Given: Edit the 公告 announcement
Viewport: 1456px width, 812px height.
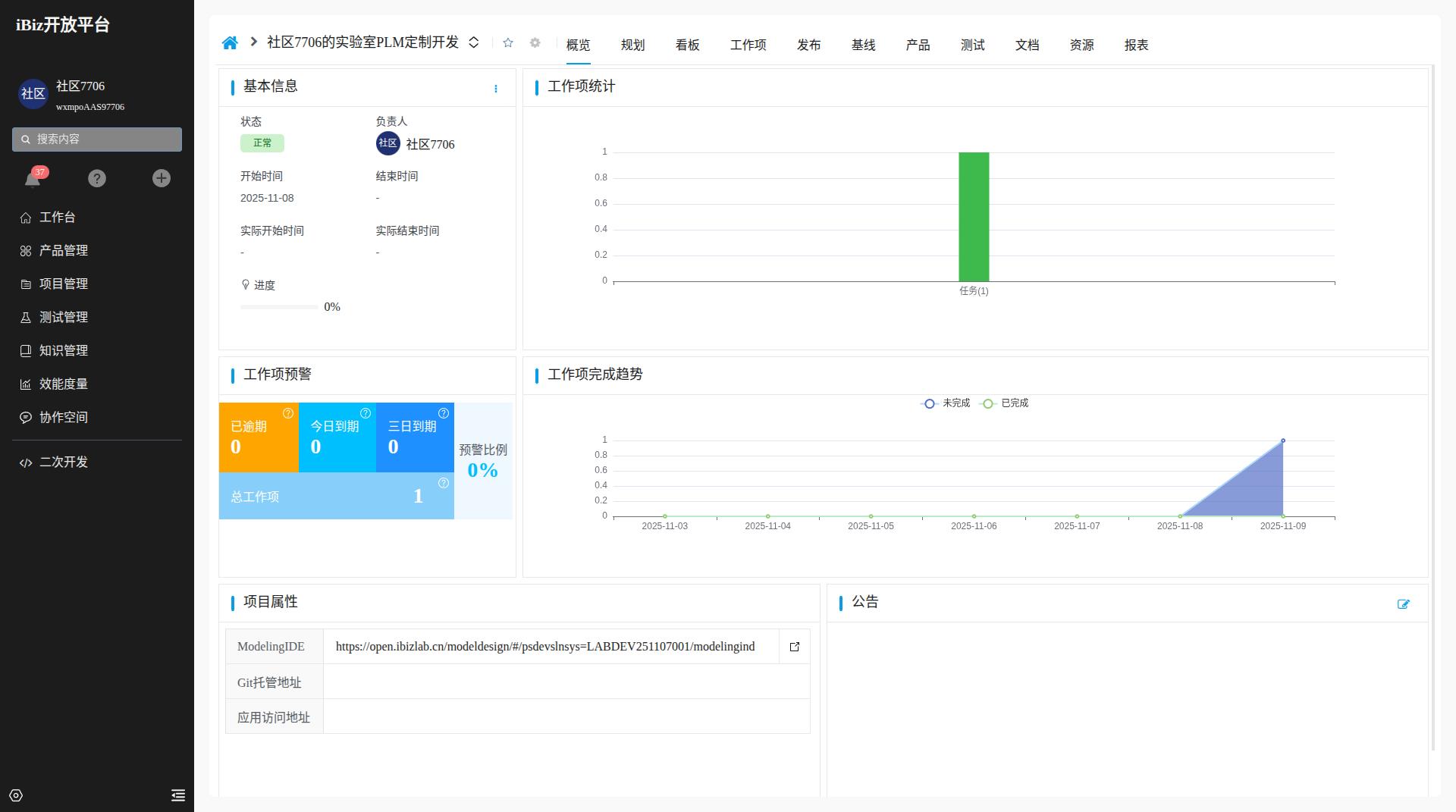Looking at the screenshot, I should [x=1403, y=604].
